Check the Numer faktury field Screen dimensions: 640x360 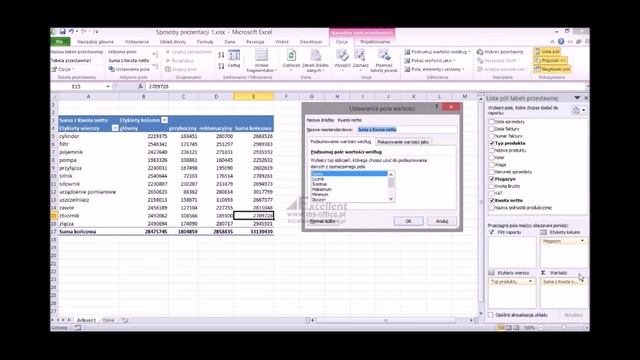click(x=491, y=136)
